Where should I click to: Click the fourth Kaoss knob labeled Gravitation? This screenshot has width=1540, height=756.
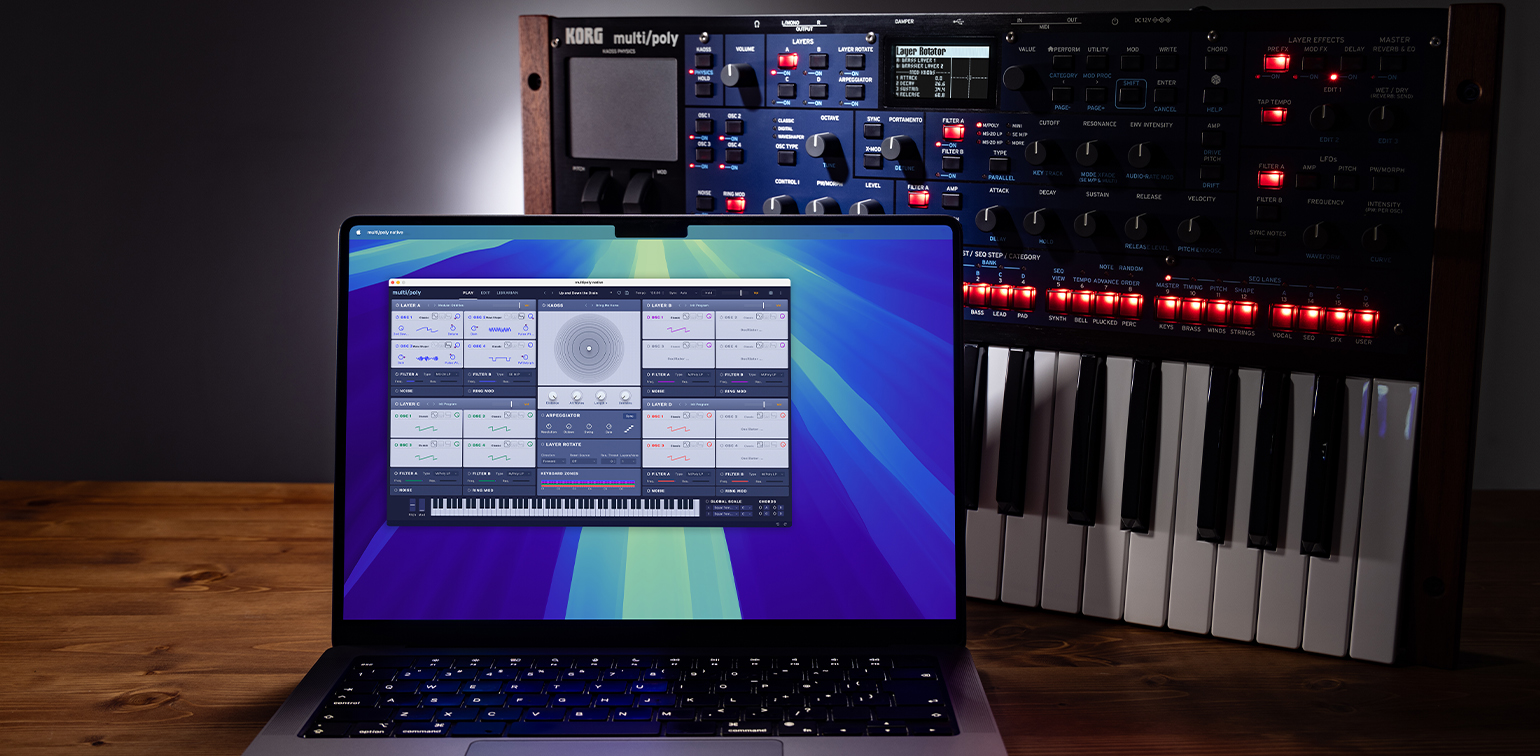625,395
